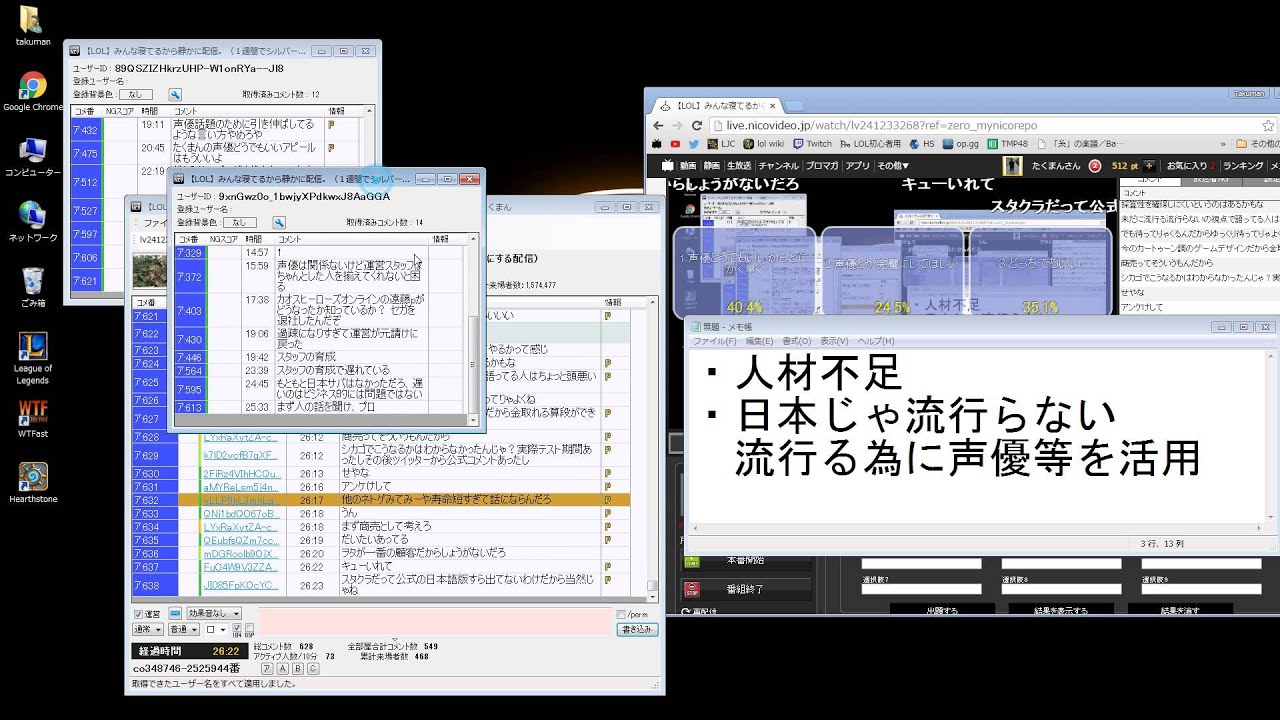Enable the /perm checkbox
The height and width of the screenshot is (720, 1280).
click(x=621, y=614)
